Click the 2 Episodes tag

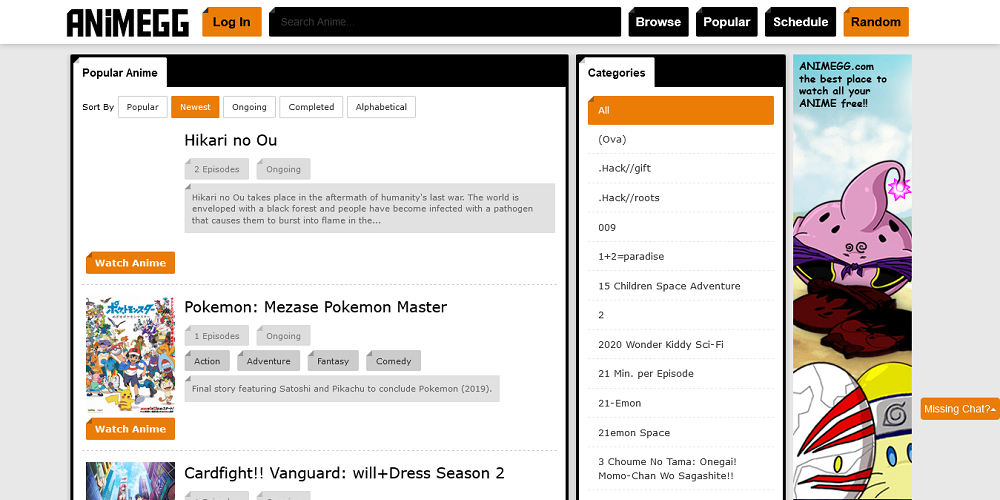point(217,169)
